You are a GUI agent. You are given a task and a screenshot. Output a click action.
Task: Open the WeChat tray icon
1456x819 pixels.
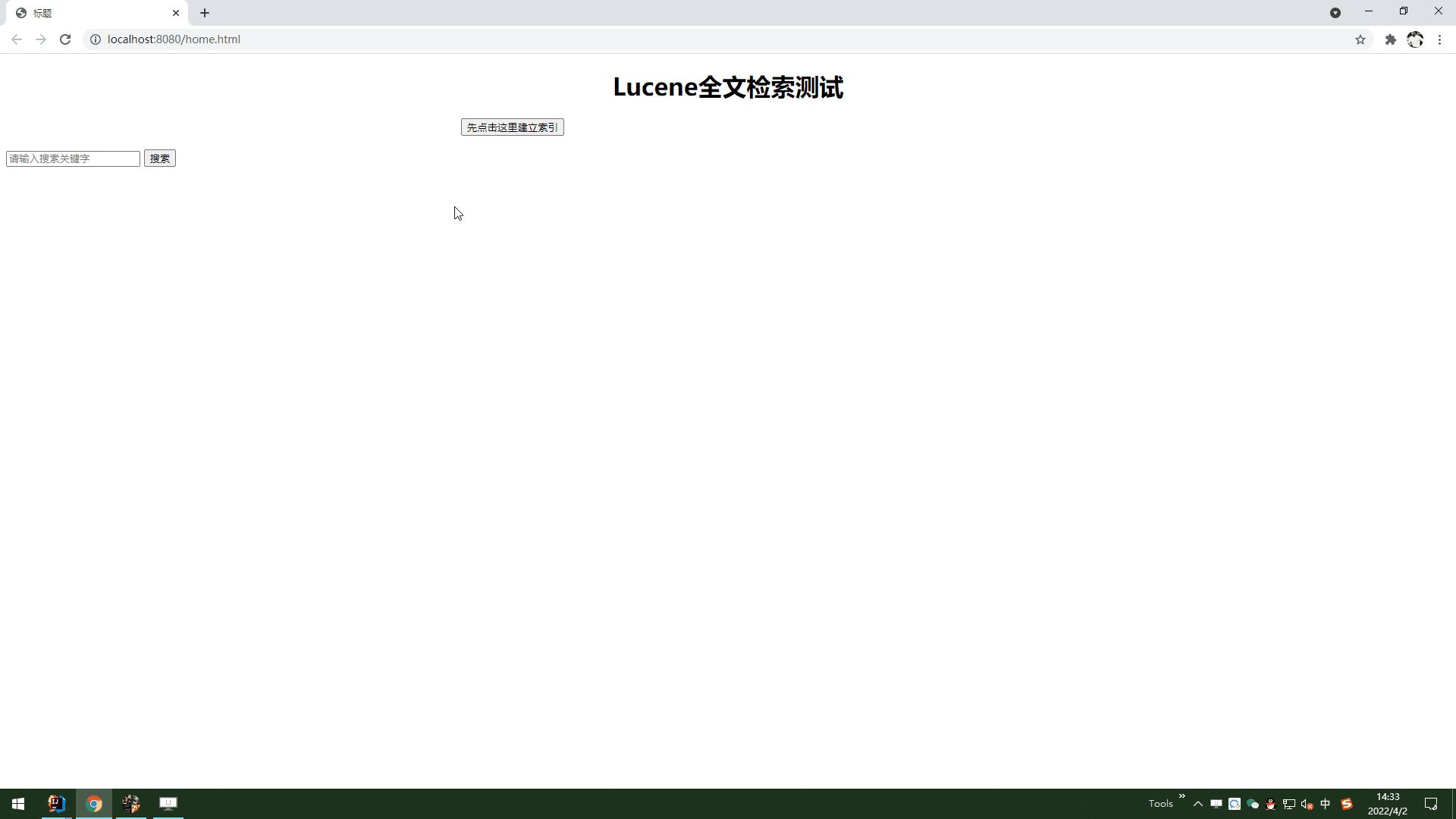click(x=1253, y=804)
